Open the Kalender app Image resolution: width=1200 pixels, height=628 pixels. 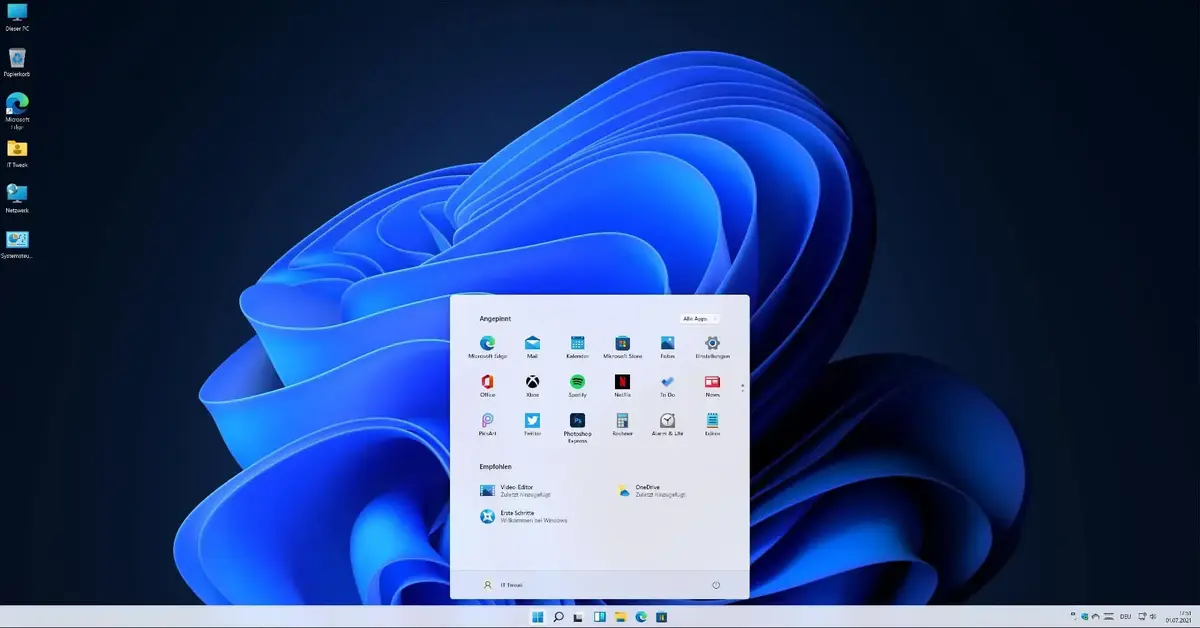click(x=577, y=345)
